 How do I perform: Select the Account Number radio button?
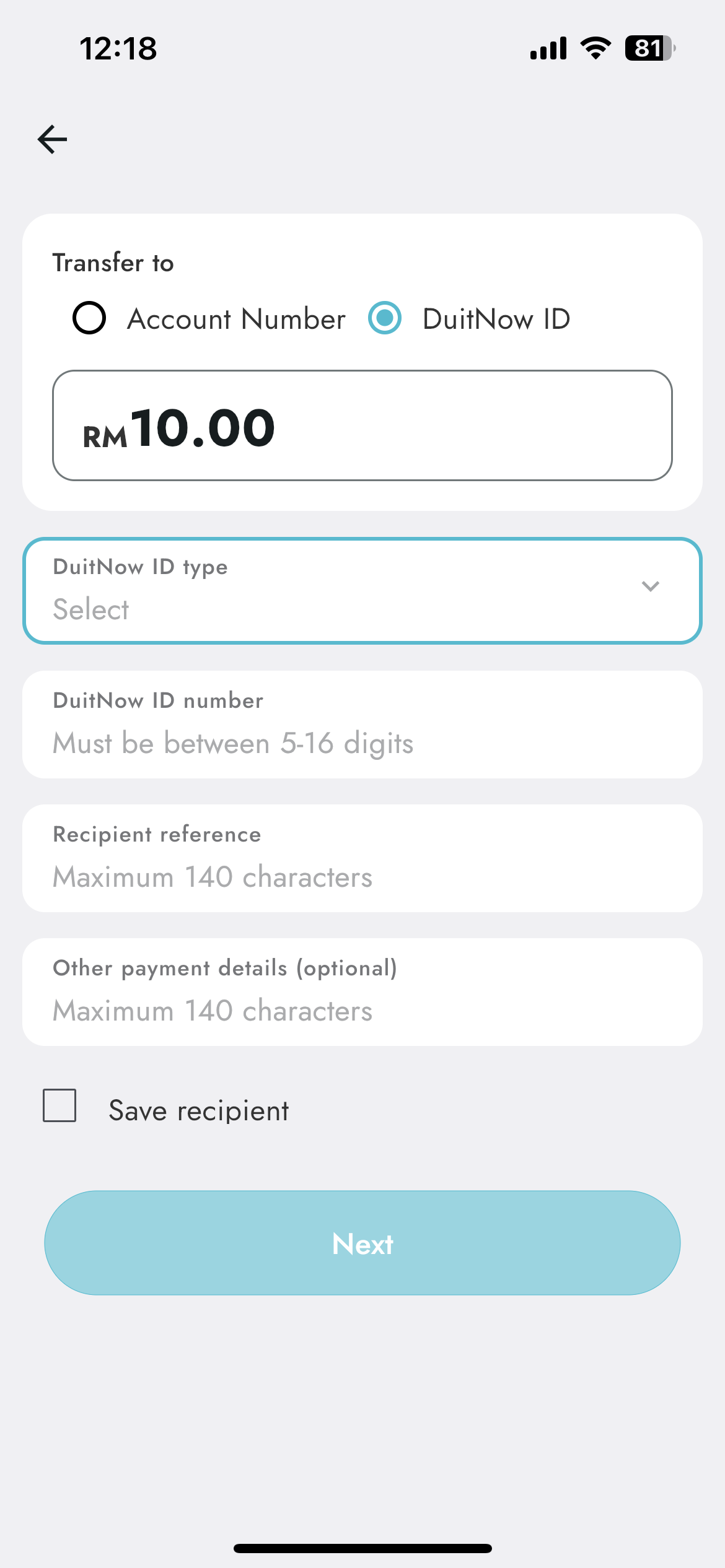pyautogui.click(x=89, y=318)
